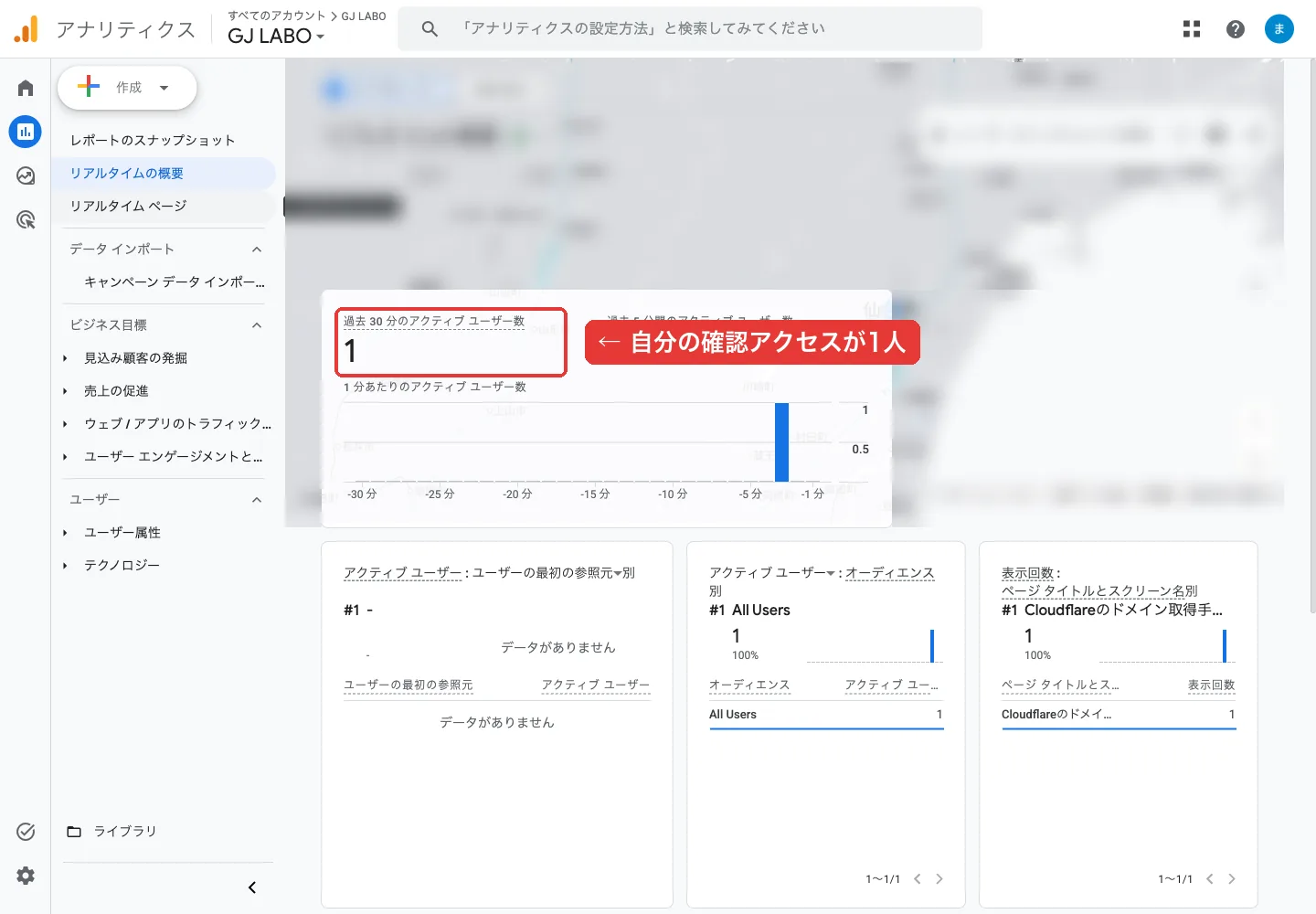This screenshot has height=914, width=1316.
Task: Expand ウェブ / アプリのトラフィック item
Action: pyautogui.click(x=65, y=424)
